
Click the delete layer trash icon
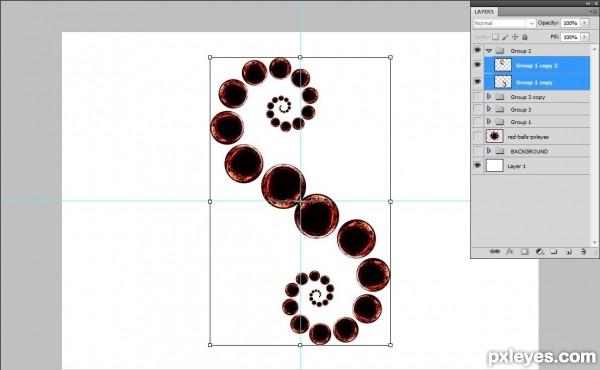click(x=583, y=252)
